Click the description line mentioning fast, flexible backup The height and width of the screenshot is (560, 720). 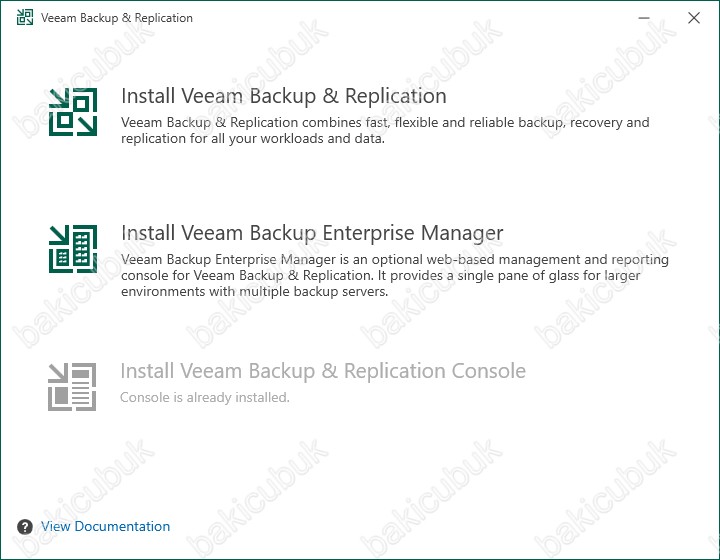(x=385, y=123)
